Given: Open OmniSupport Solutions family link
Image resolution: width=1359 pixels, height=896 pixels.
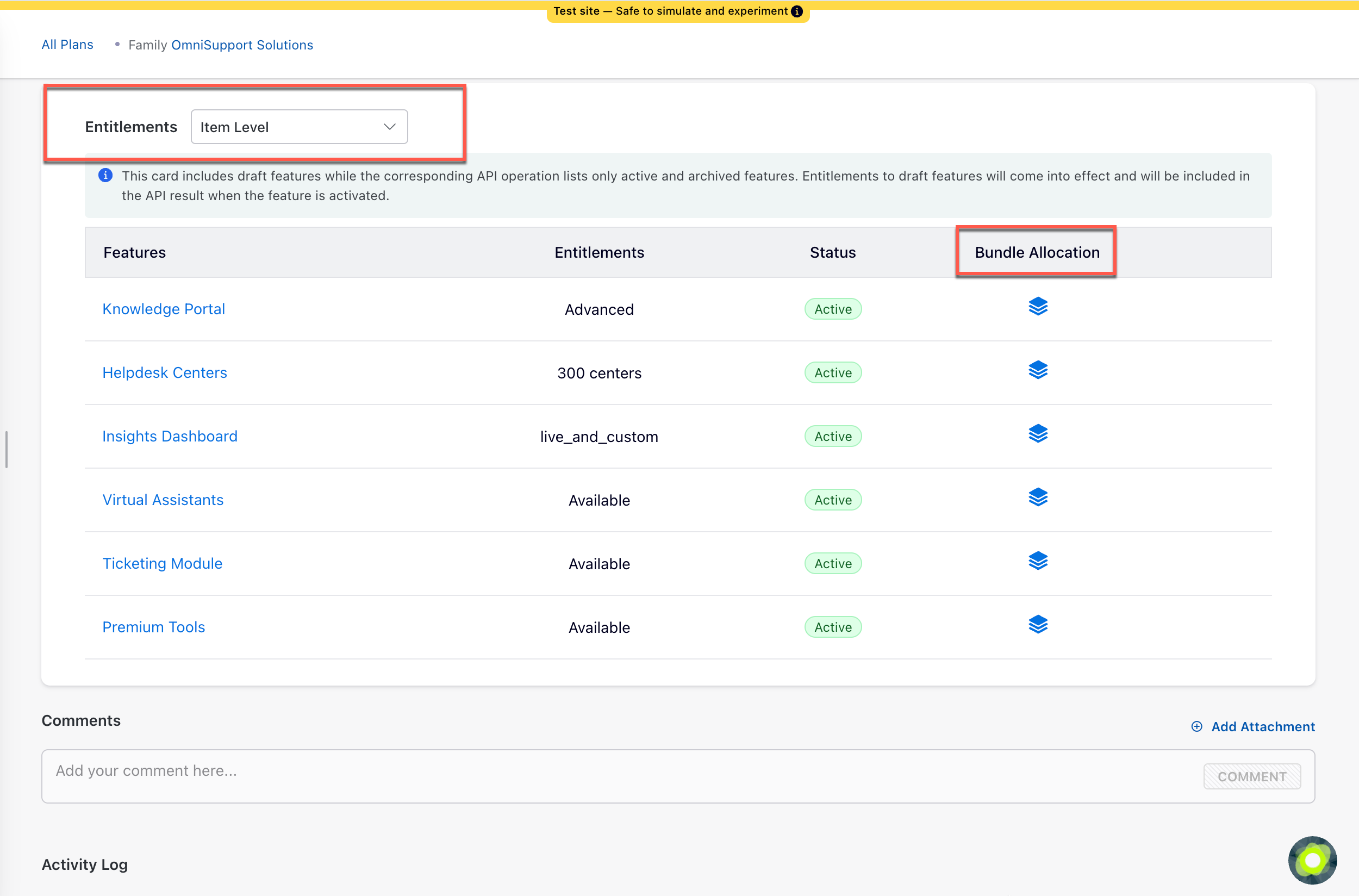Looking at the screenshot, I should (242, 45).
